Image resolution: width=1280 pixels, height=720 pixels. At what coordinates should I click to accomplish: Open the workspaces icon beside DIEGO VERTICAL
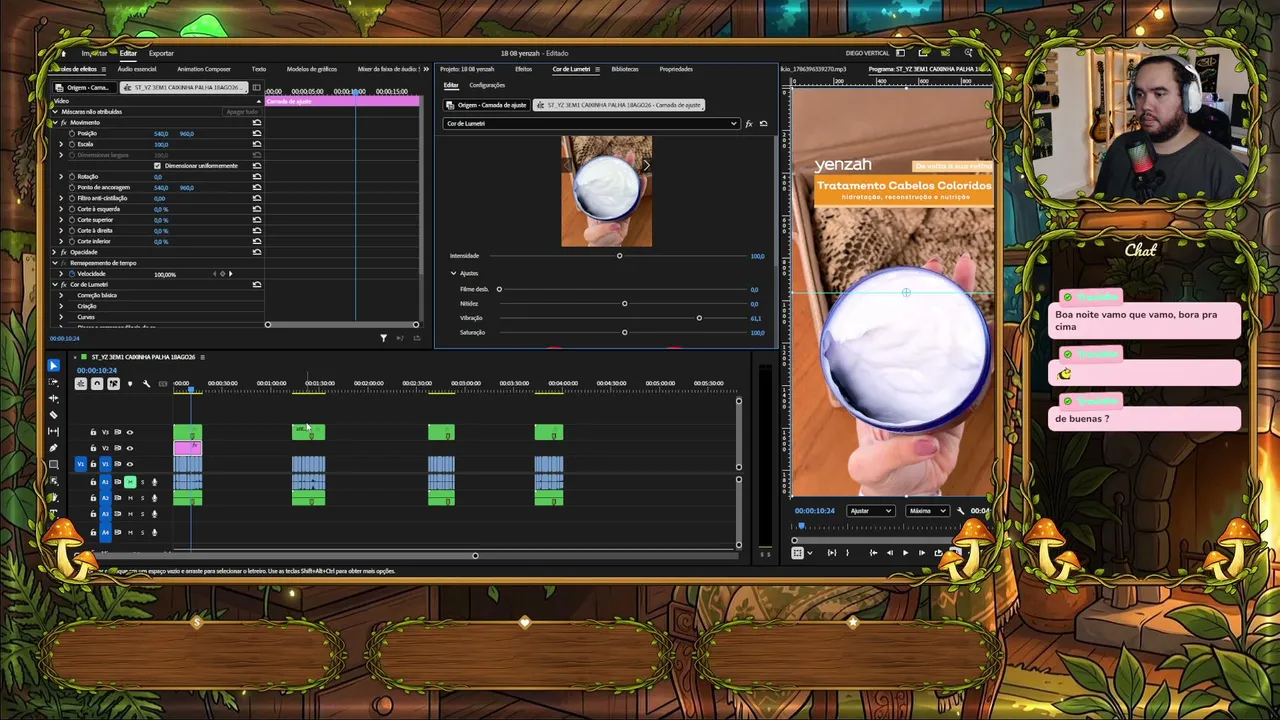click(x=901, y=53)
